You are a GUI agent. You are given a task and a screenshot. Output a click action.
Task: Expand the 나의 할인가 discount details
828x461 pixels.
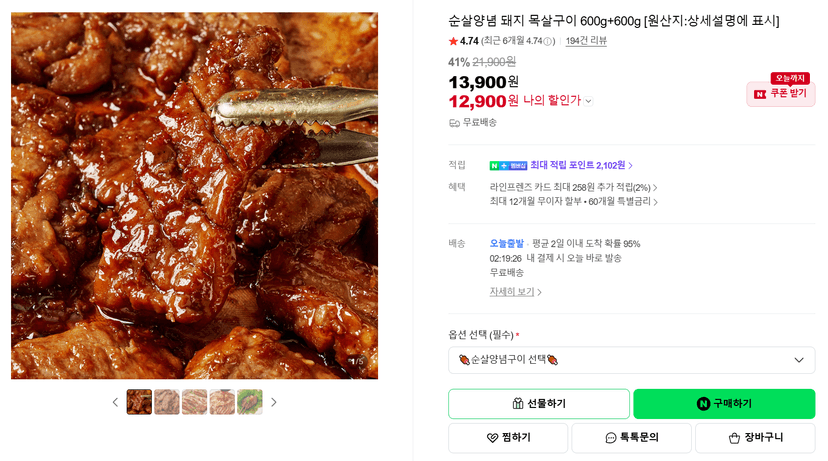589,101
